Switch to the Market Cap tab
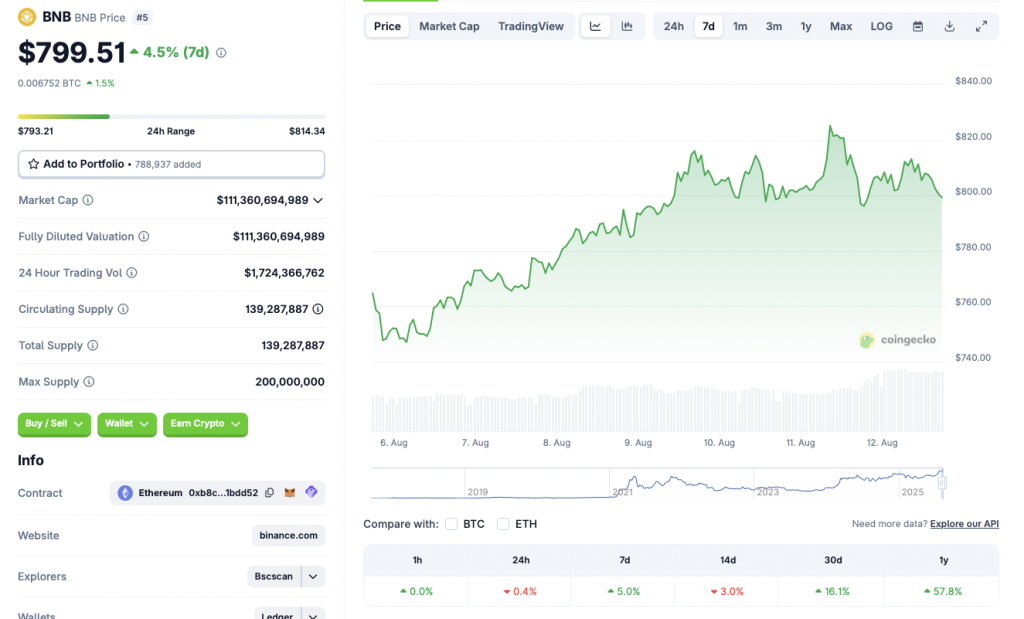The width and height of the screenshot is (1024, 619). click(449, 26)
